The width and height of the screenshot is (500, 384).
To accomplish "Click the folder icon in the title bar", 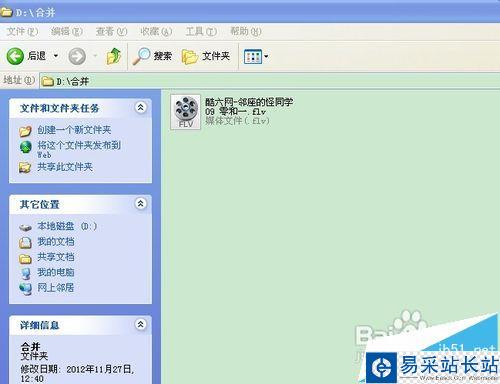I will pyautogui.click(x=6, y=13).
